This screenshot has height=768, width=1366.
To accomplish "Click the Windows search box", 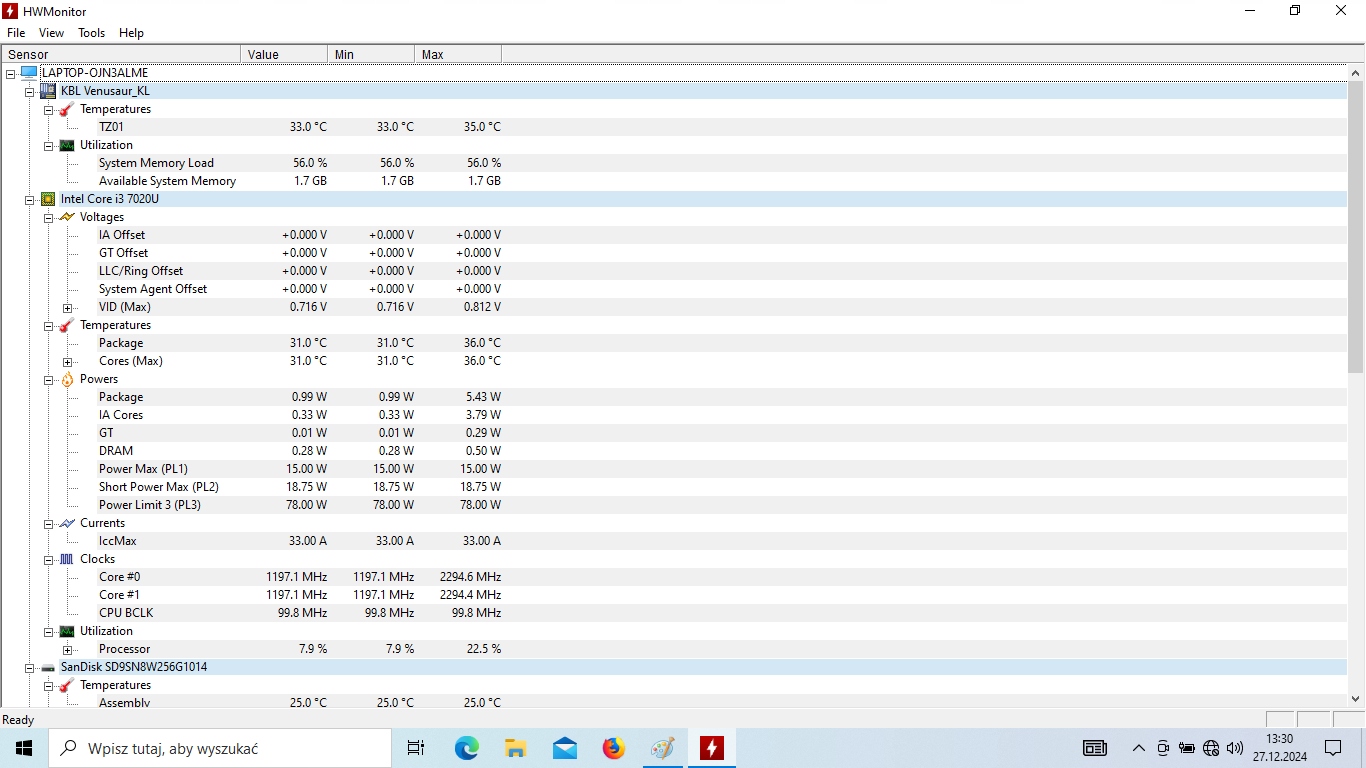I will [x=220, y=748].
